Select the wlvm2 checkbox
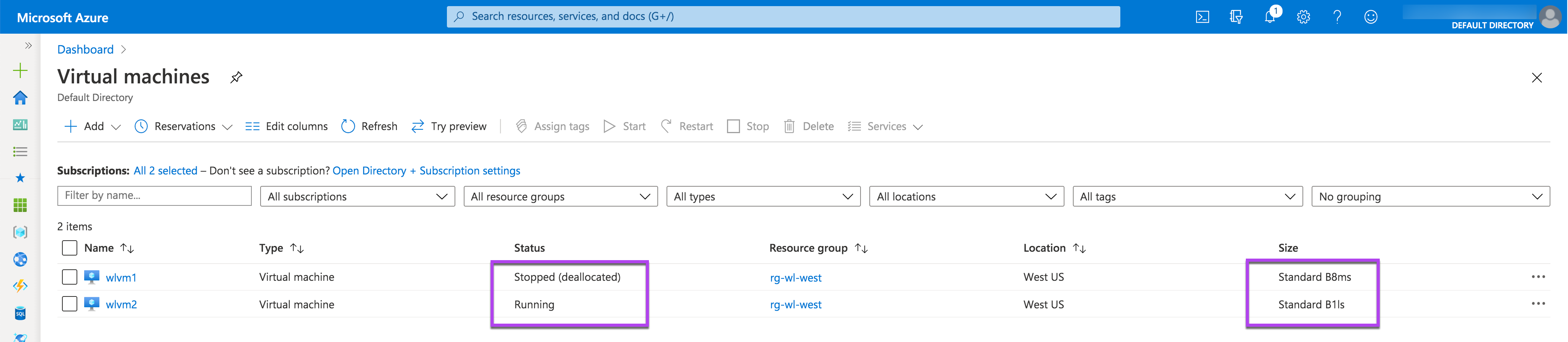 [x=69, y=304]
